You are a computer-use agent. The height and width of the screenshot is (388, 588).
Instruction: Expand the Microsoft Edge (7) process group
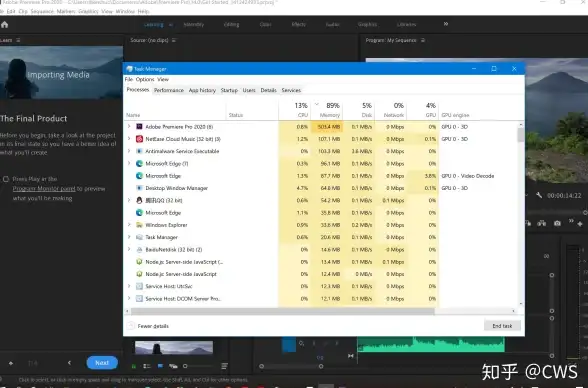[x=129, y=163]
